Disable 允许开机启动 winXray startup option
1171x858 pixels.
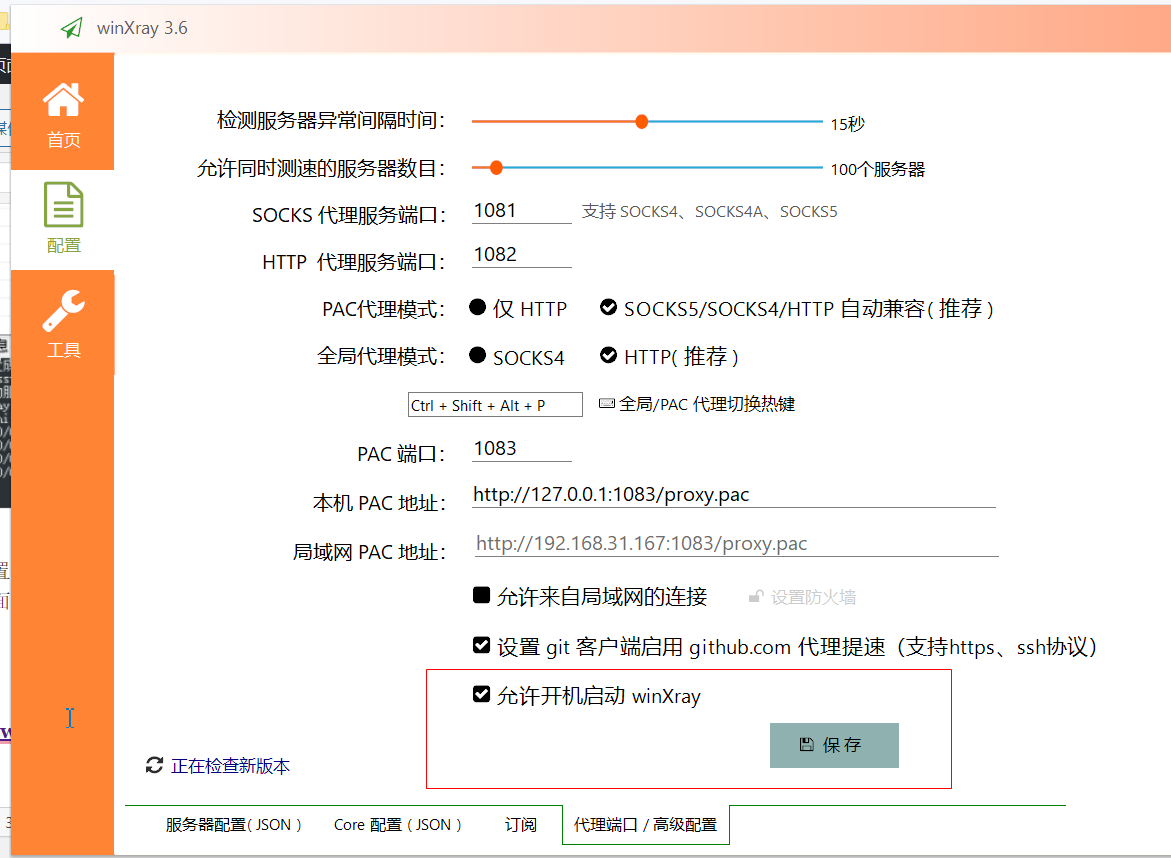[481, 696]
